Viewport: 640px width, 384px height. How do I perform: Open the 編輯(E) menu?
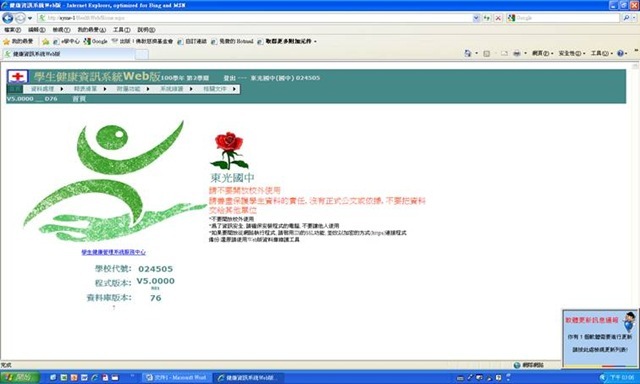[37, 30]
